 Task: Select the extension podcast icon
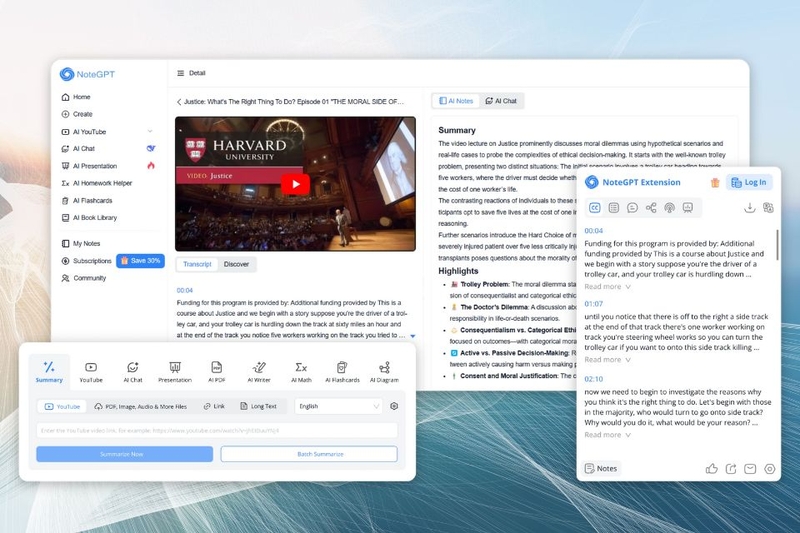(669, 208)
